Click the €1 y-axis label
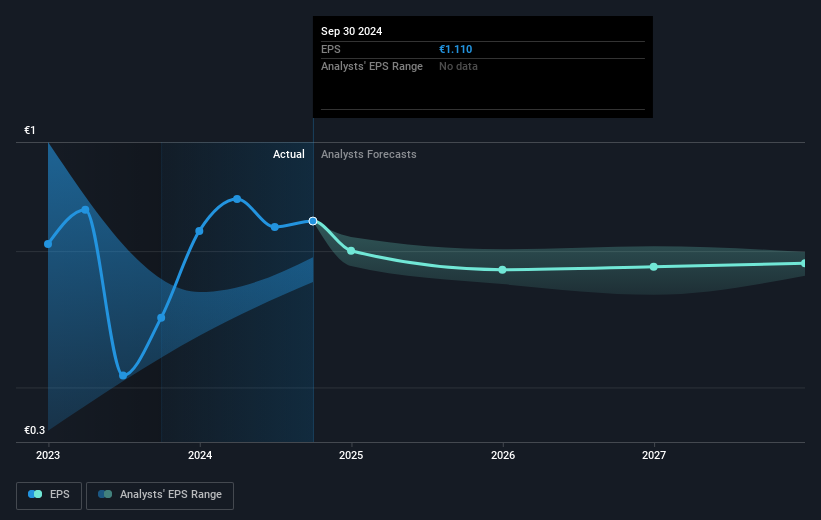 coord(30,130)
